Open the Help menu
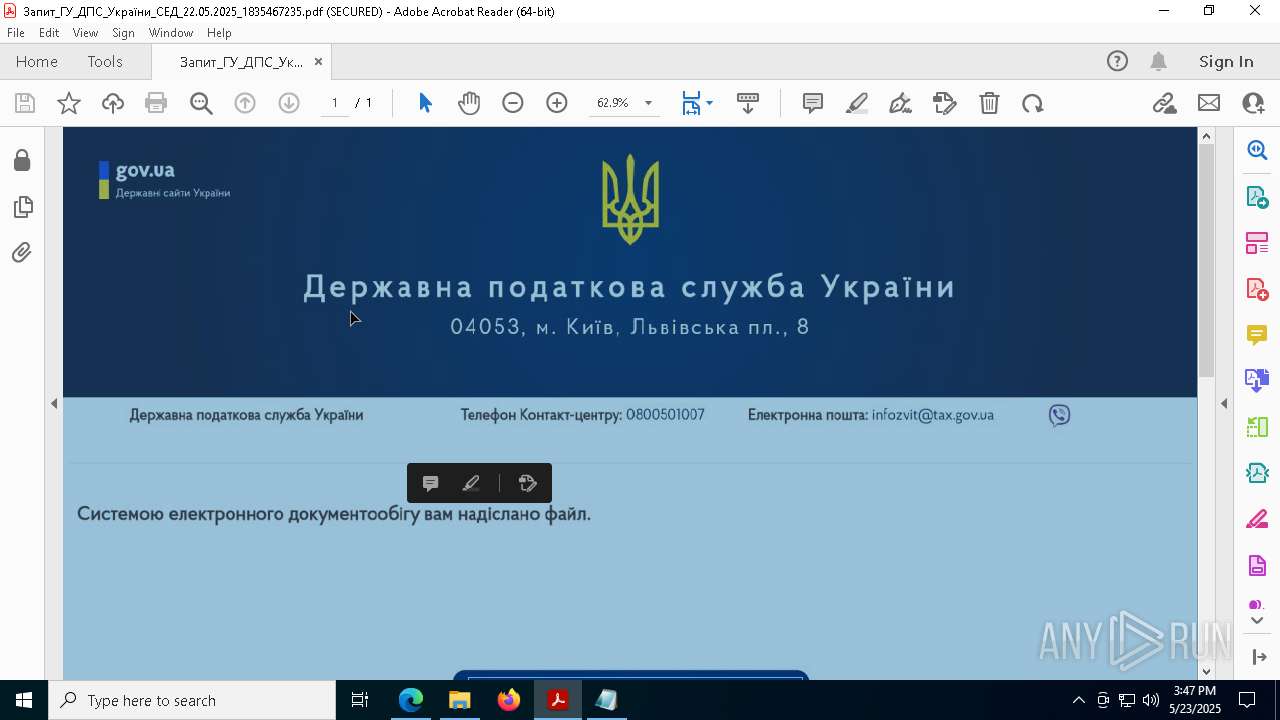 pyautogui.click(x=219, y=33)
